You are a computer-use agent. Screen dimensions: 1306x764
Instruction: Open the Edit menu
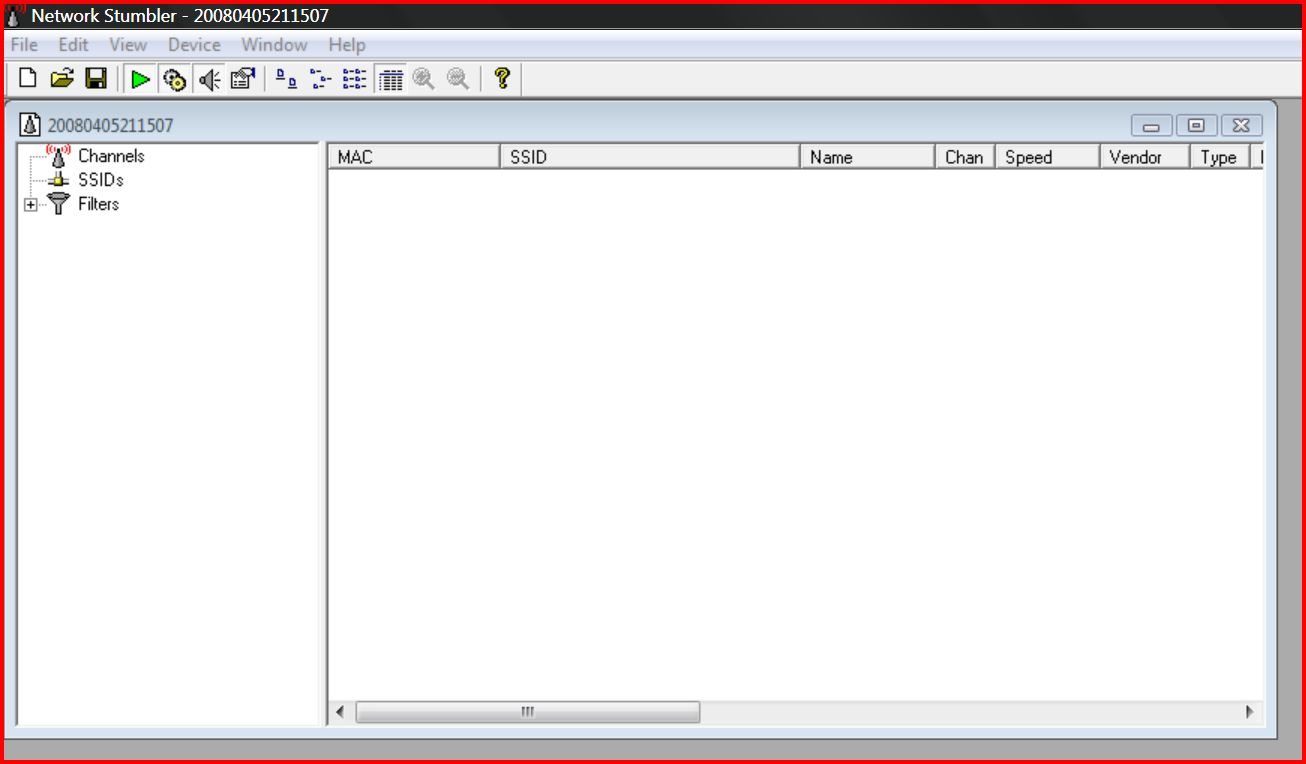point(73,45)
